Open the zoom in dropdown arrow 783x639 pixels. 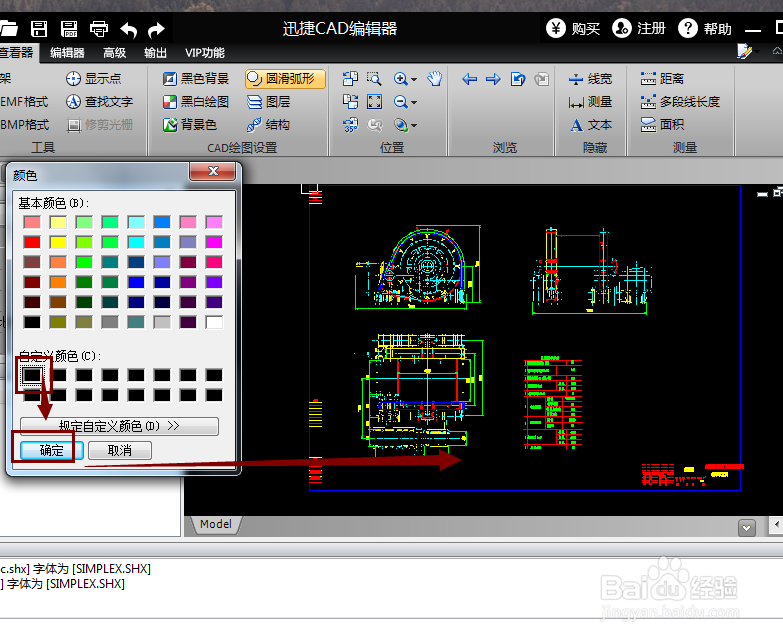(x=414, y=79)
